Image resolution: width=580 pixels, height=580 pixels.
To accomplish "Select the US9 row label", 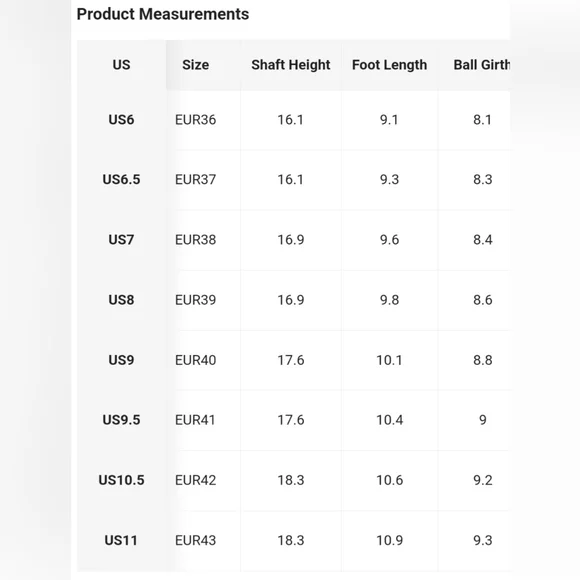I will click(121, 360).
